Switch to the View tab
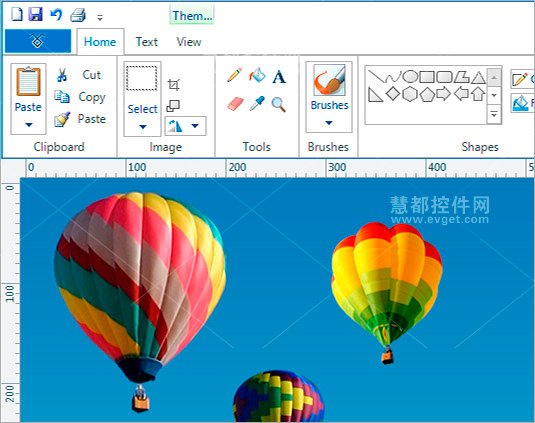This screenshot has height=423, width=535. coord(189,42)
